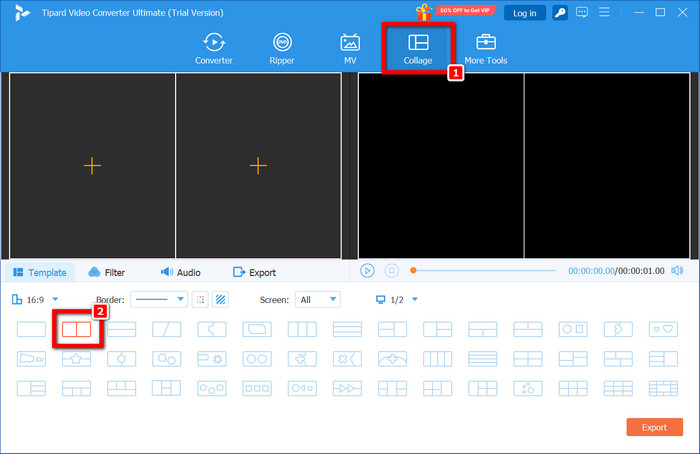Choose the top-bottom split template
The image size is (700, 454).
coord(121,329)
